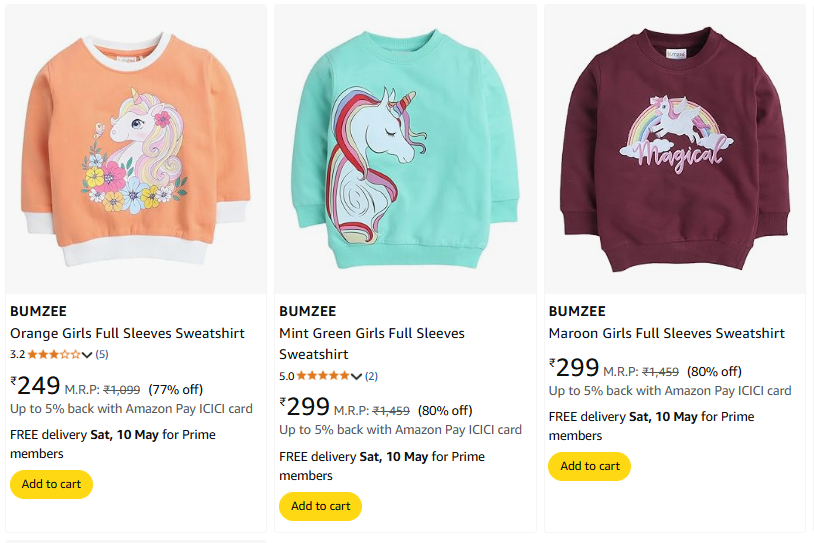Screen dimensions: 814x543
Task: Click the BUMZEE brand name above the orange sweatshirt
Action: 38,311
